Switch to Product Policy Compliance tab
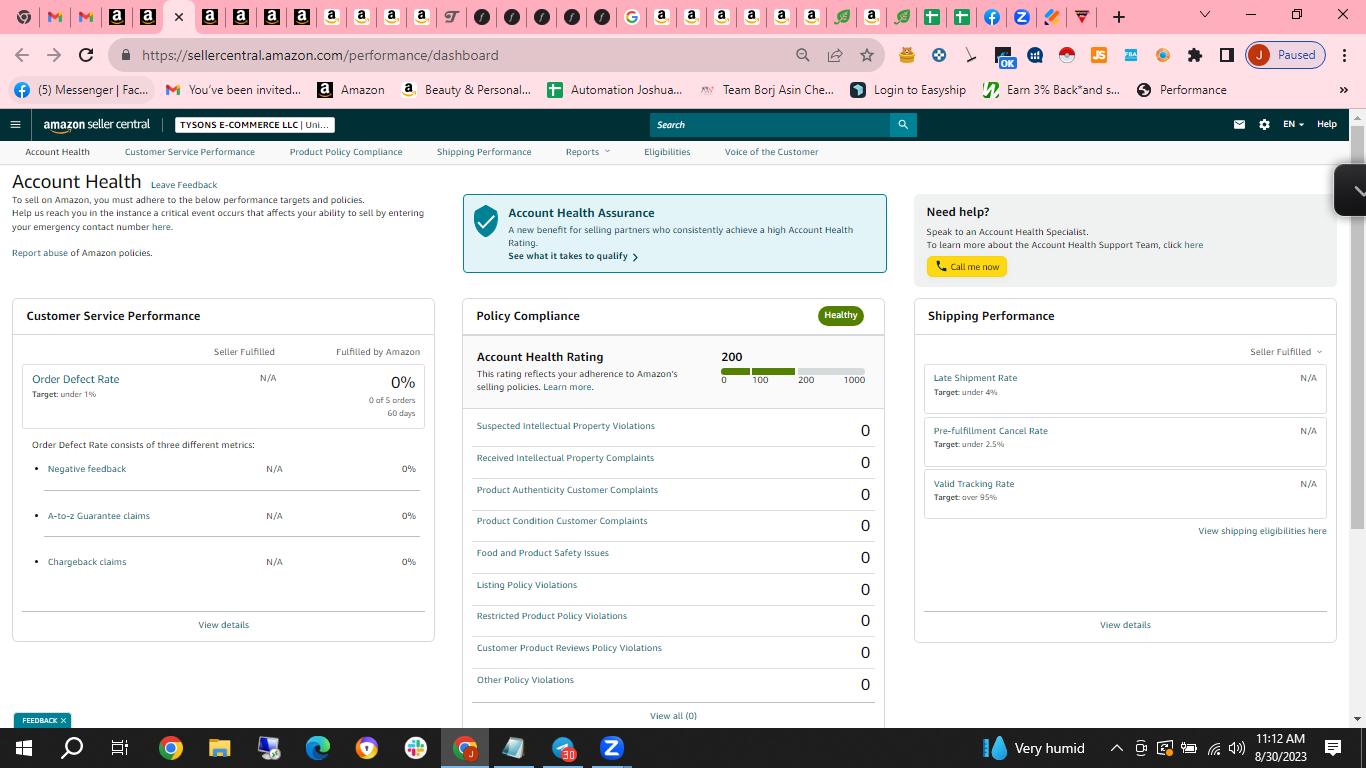The width and height of the screenshot is (1366, 768). (346, 152)
